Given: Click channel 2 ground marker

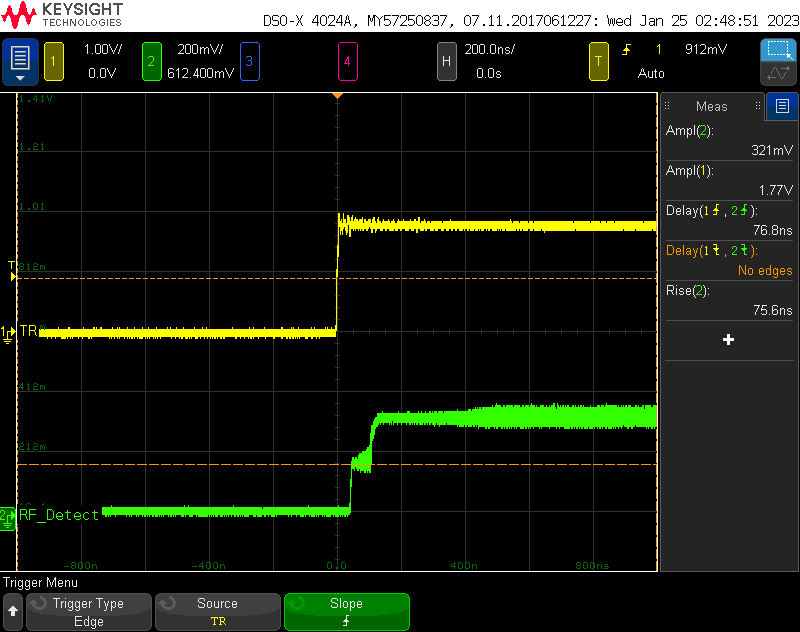Looking at the screenshot, I should (x=7, y=518).
